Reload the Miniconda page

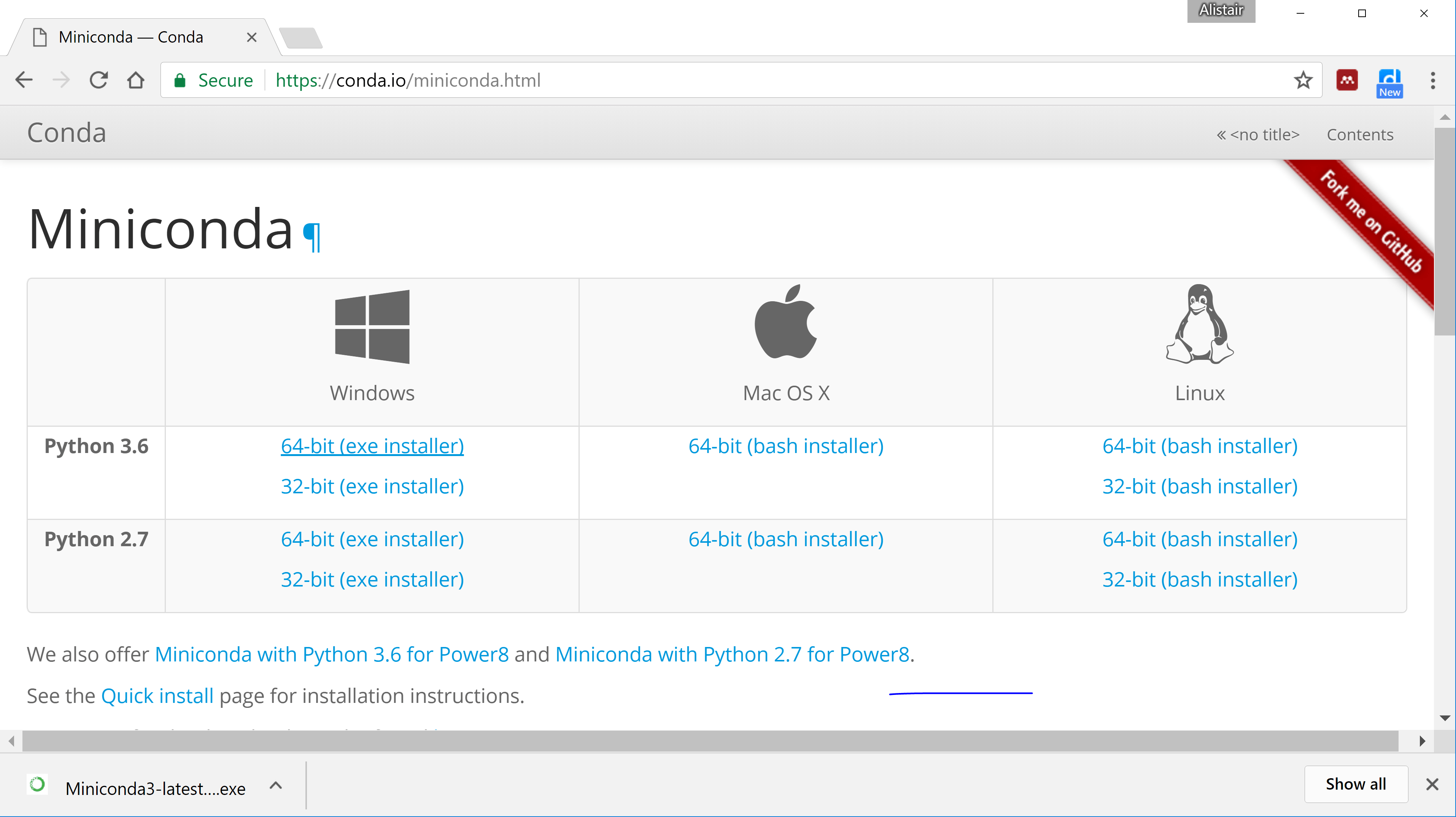[99, 80]
